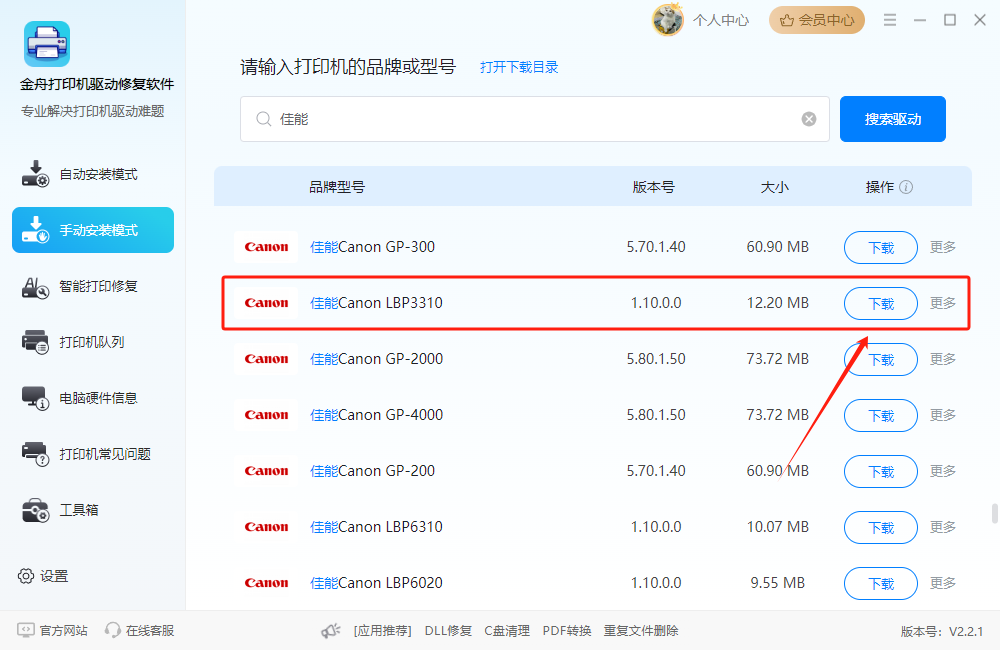
Task: Click the 品牌型号 column header
Action: (337, 187)
